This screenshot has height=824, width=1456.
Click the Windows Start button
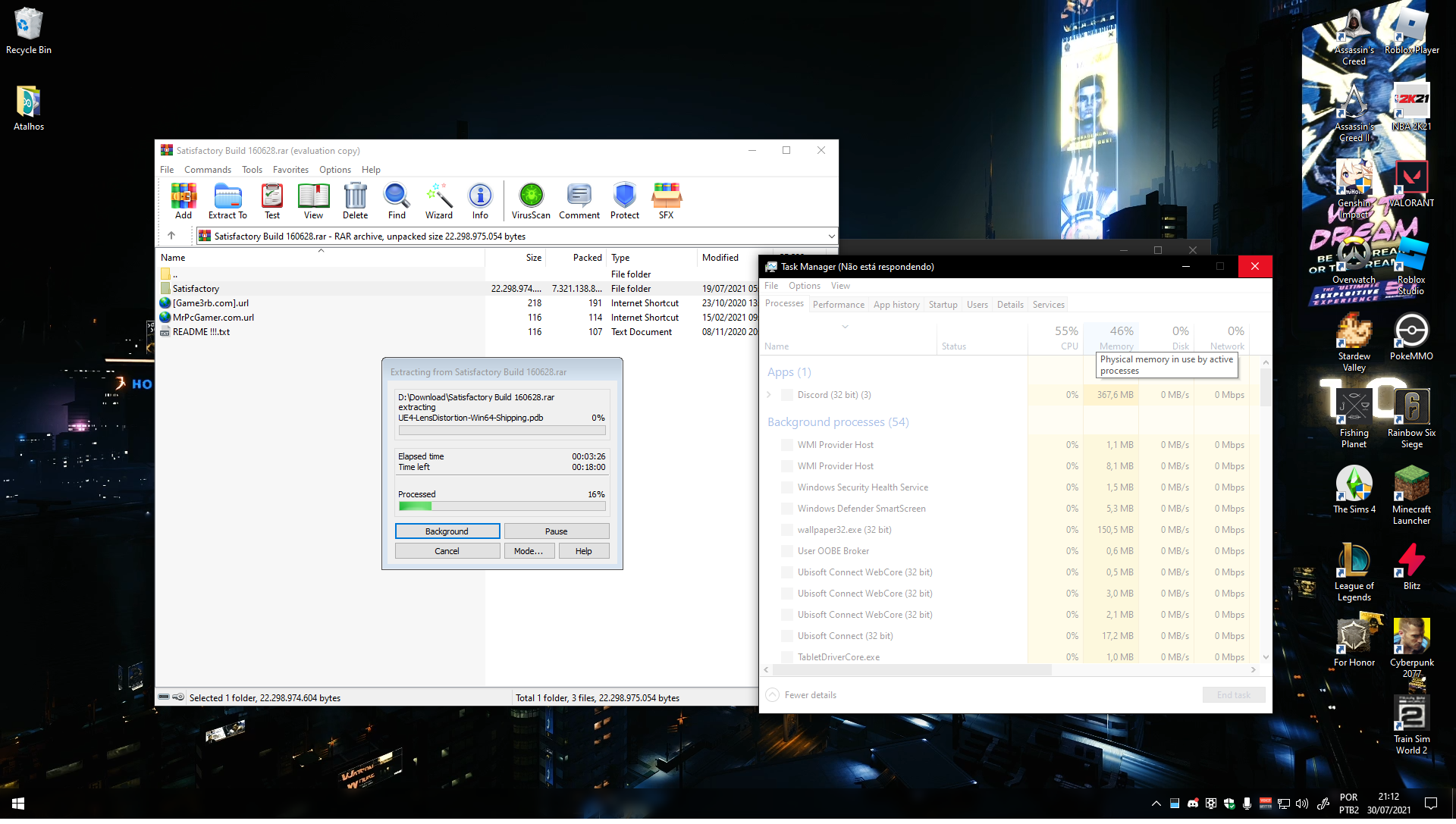[18, 804]
